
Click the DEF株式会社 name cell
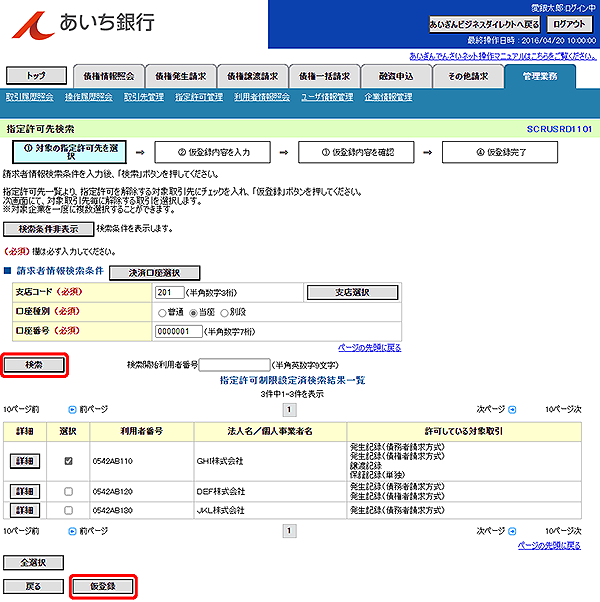tap(270, 491)
